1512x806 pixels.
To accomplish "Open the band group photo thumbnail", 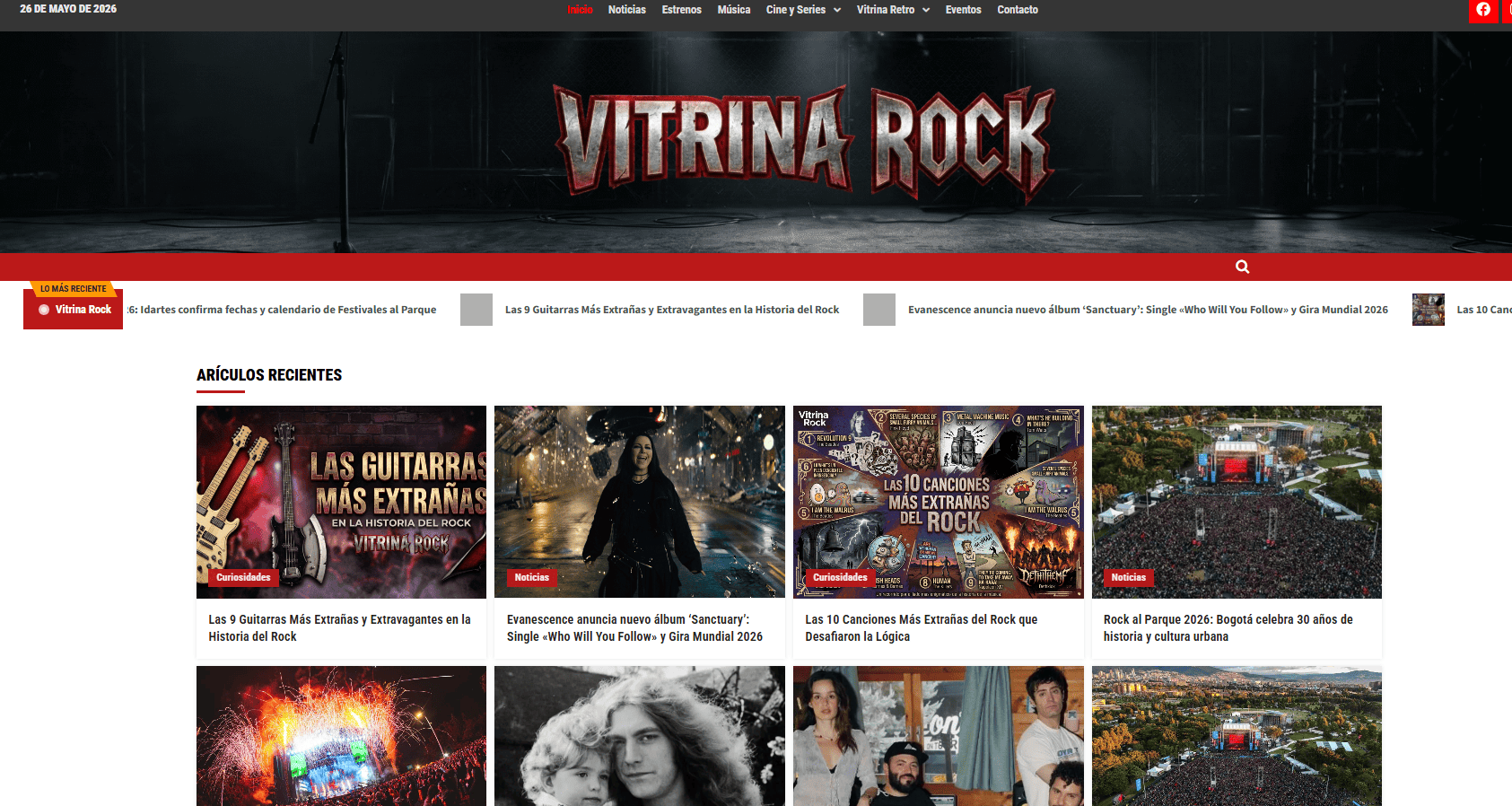I will [x=939, y=736].
